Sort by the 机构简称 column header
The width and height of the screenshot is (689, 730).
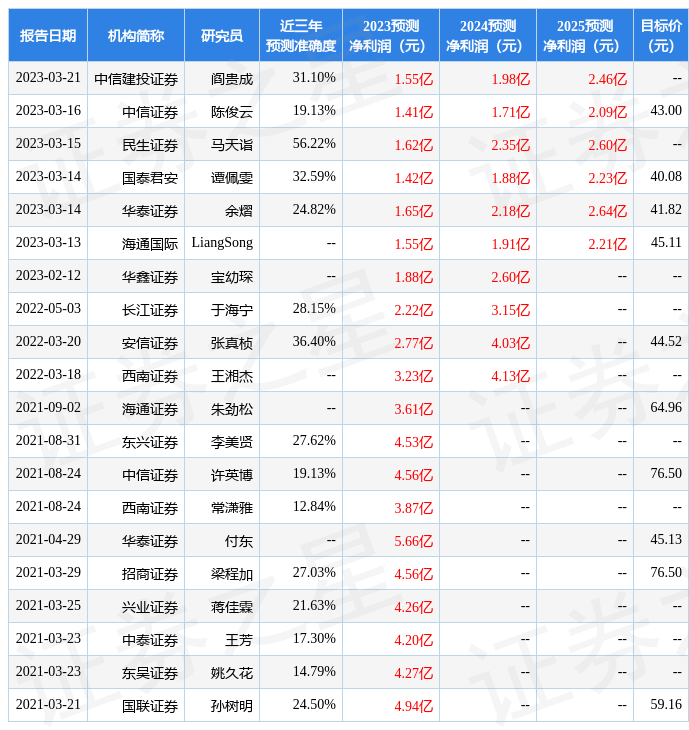(135, 36)
